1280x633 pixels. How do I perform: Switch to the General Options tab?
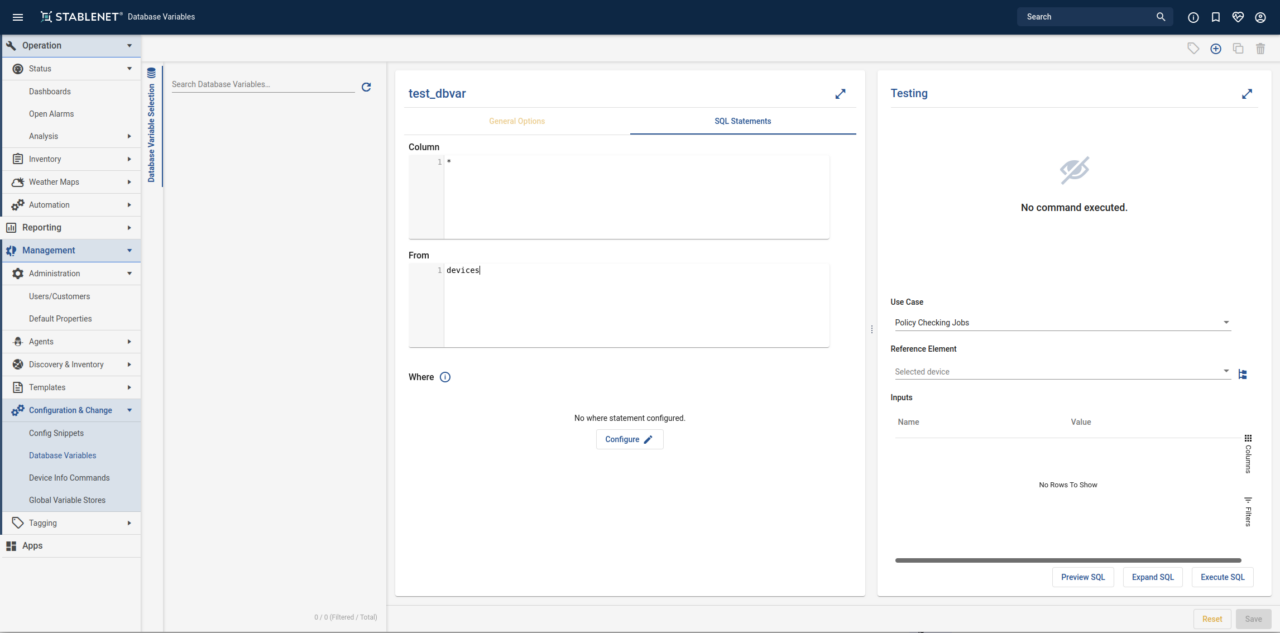point(517,121)
